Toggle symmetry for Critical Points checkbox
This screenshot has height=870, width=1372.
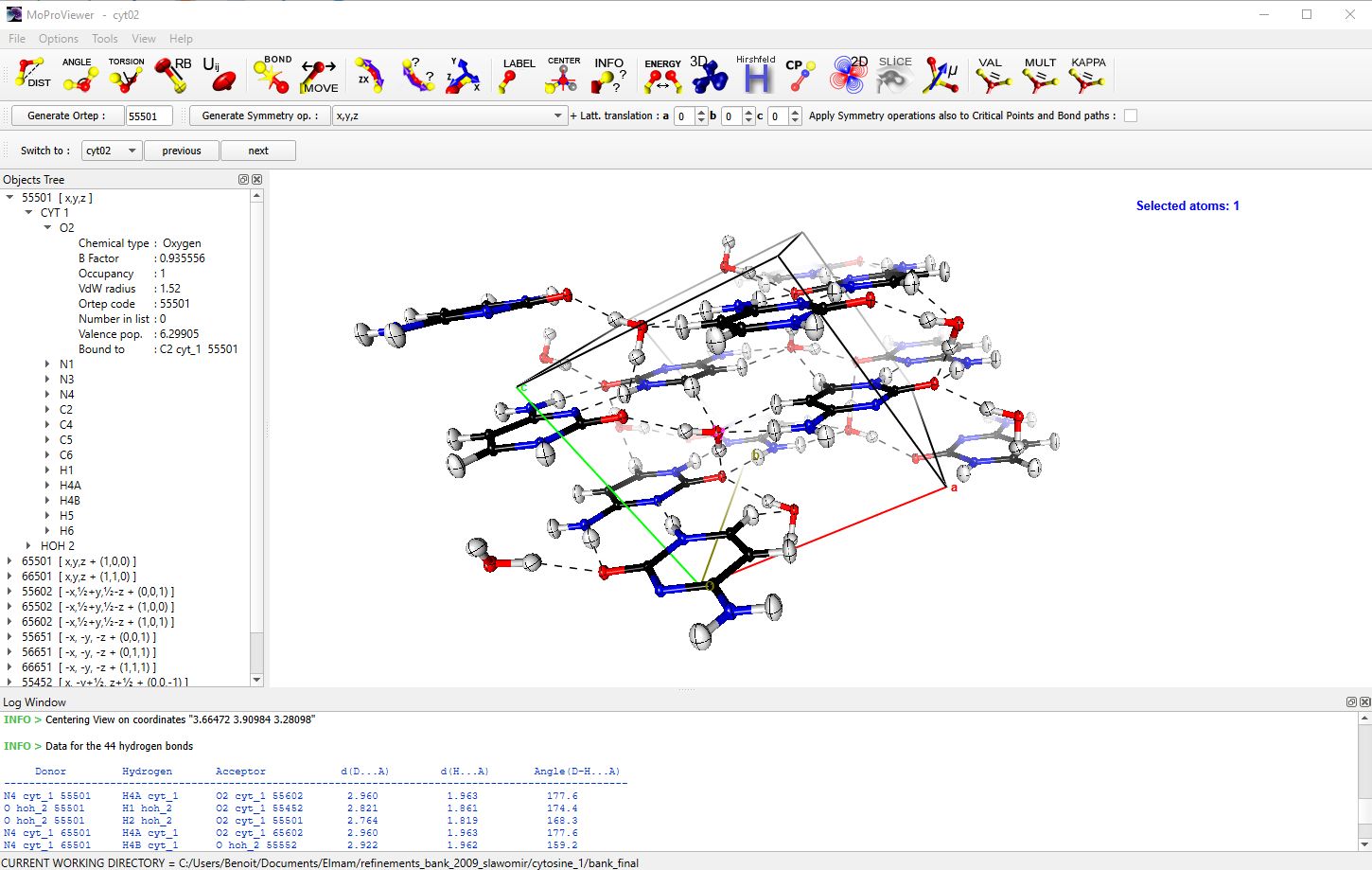1130,115
